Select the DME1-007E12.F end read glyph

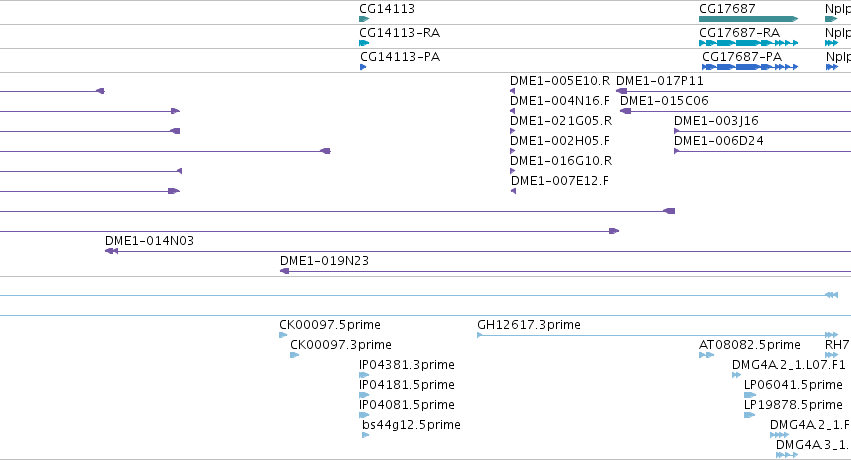[x=513, y=191]
